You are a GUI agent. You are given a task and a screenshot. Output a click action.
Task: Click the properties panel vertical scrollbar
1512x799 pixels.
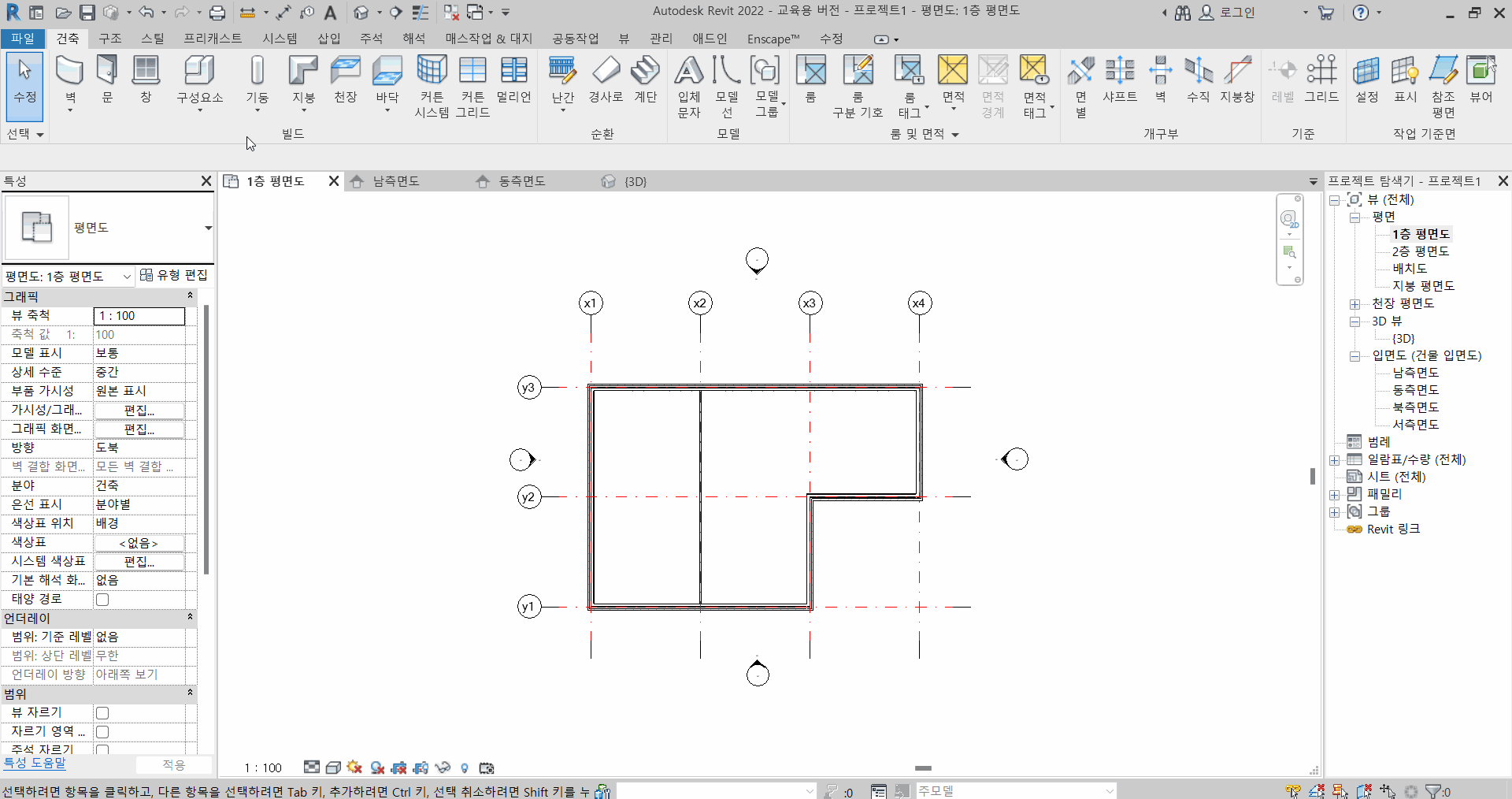point(206,439)
